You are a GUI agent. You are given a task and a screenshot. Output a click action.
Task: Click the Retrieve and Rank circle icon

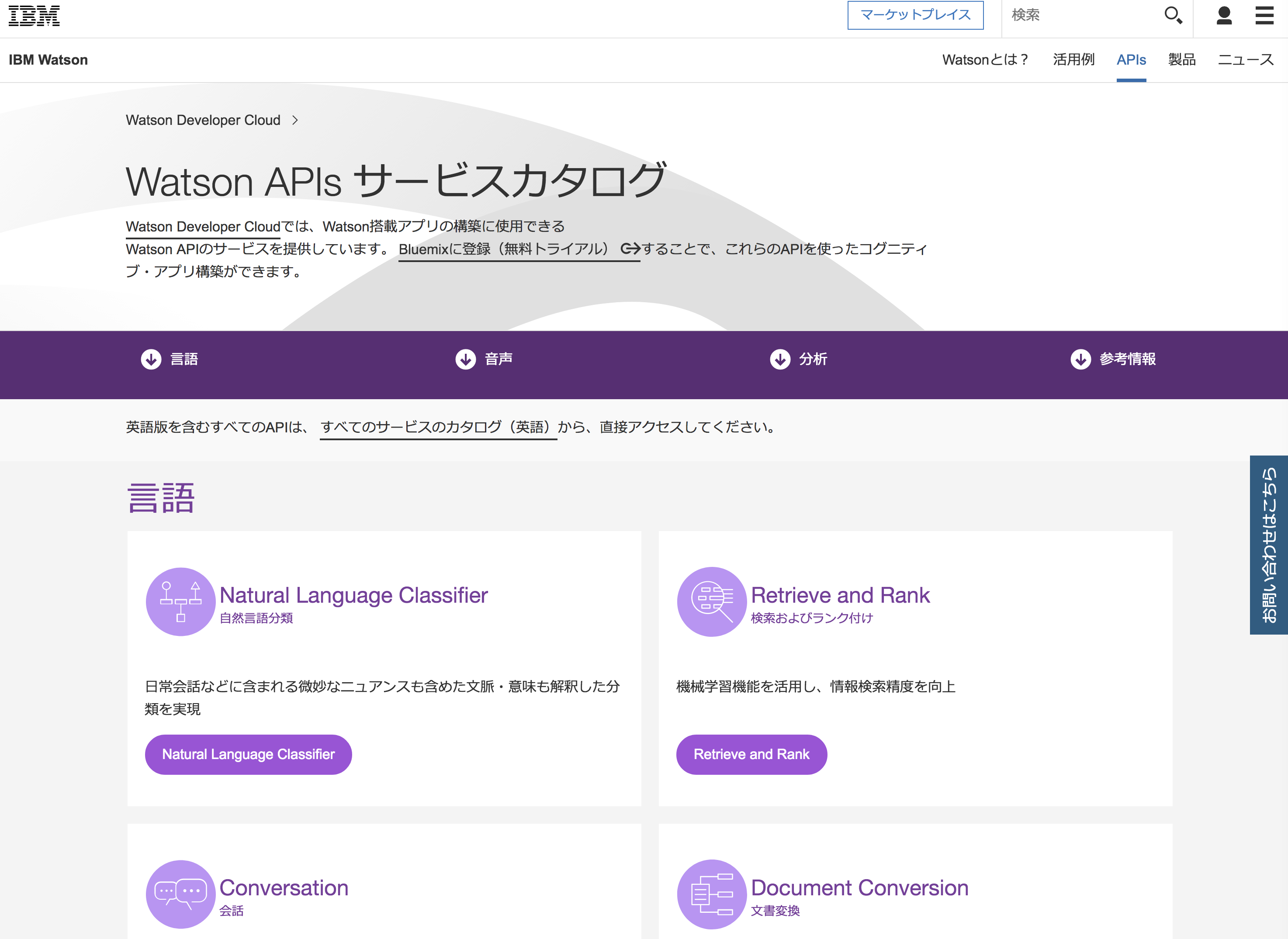point(711,601)
